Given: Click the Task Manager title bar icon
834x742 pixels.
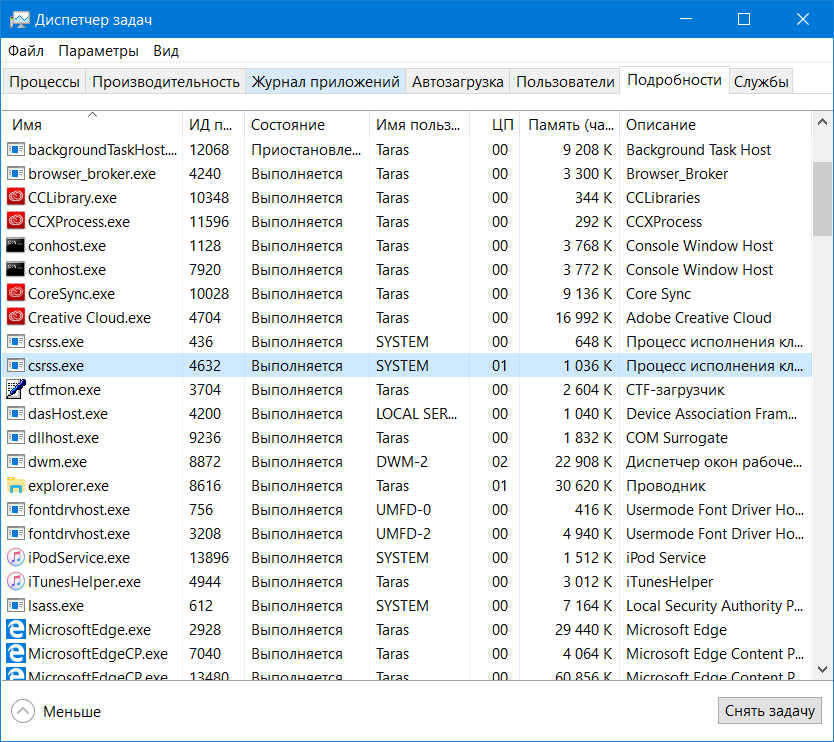Looking at the screenshot, I should [19, 20].
